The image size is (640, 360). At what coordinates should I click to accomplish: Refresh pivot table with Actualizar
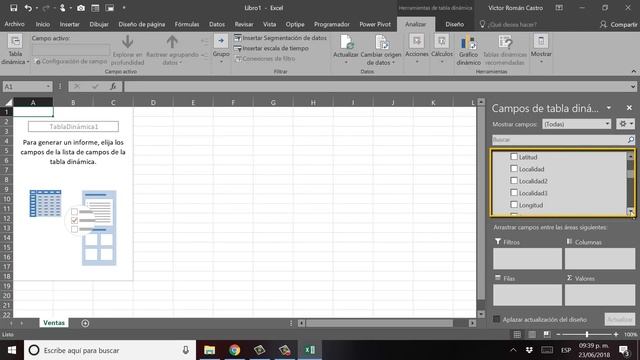click(x=345, y=50)
